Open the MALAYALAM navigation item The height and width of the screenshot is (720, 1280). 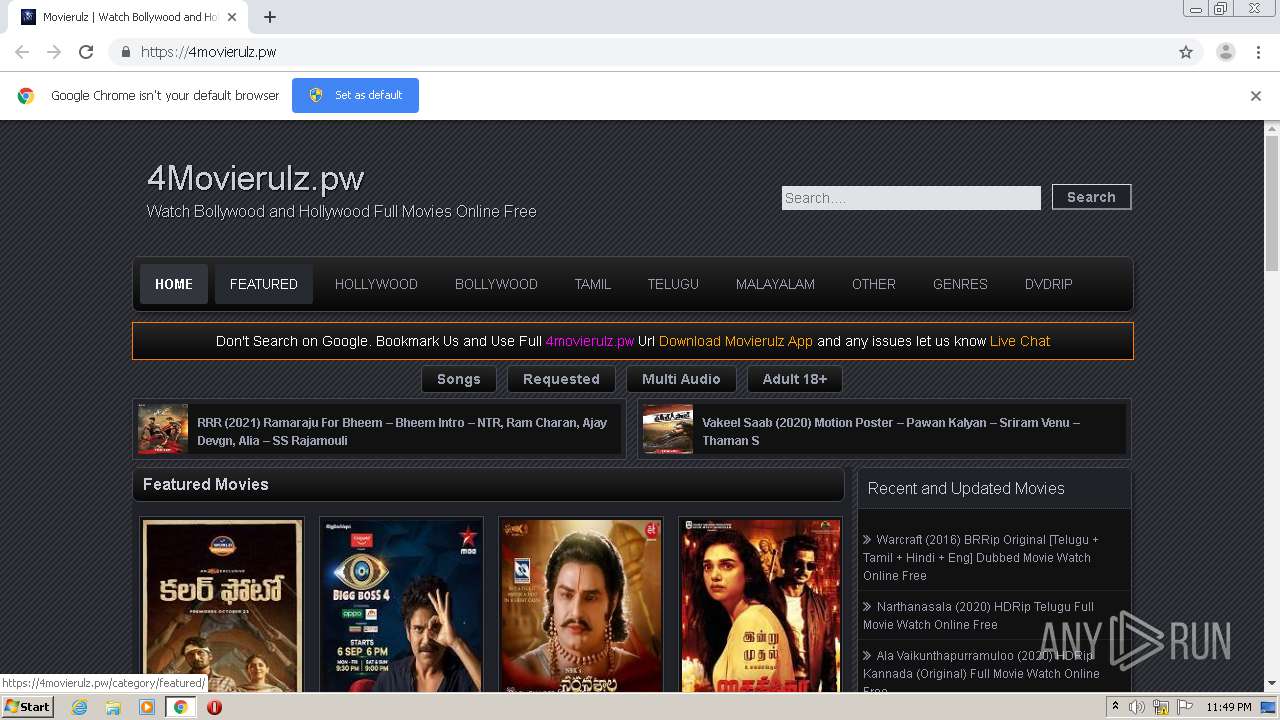click(x=775, y=284)
